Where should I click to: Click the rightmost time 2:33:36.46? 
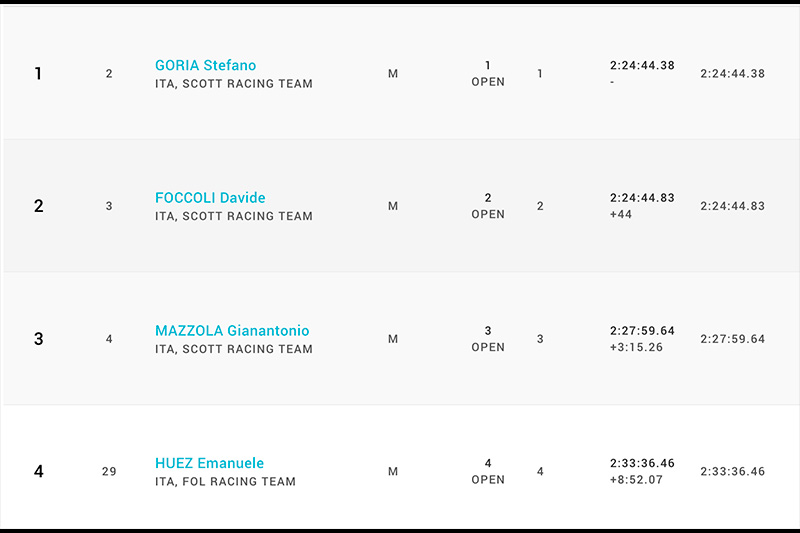click(x=732, y=472)
